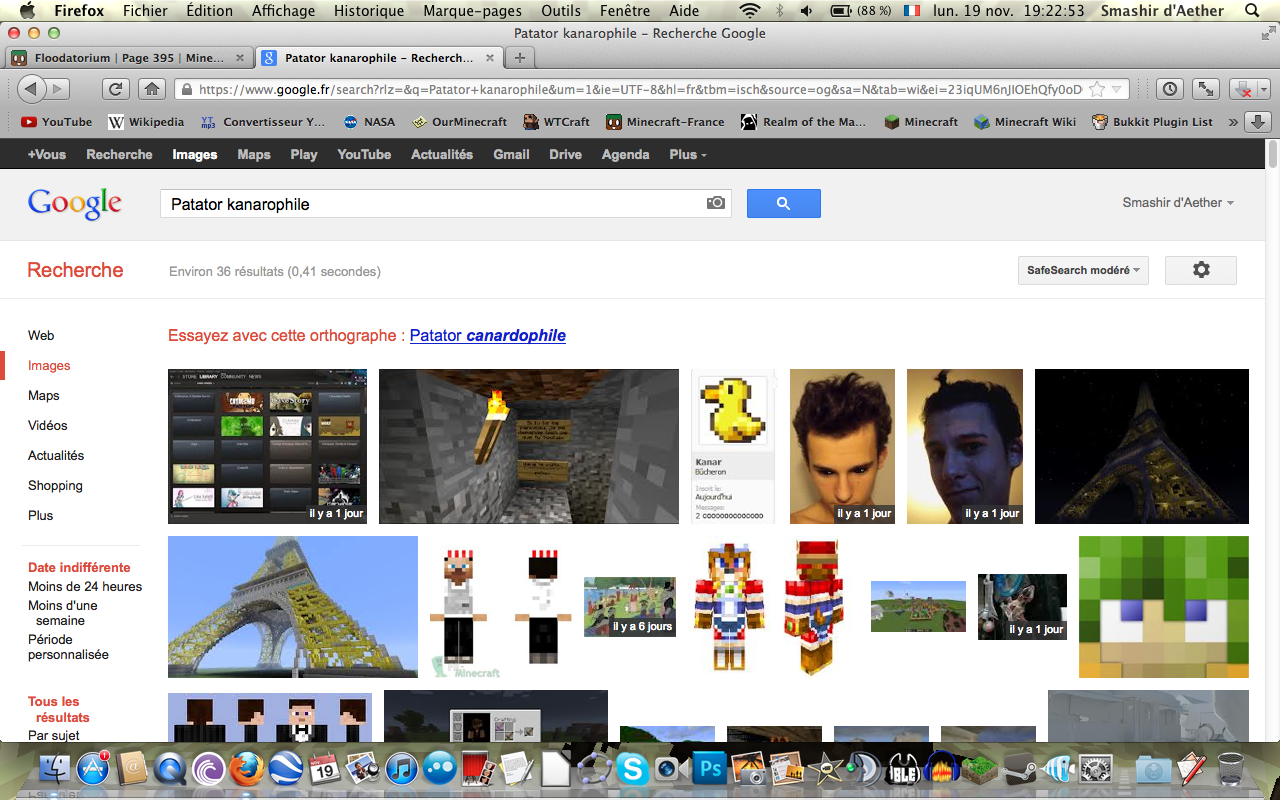The width and height of the screenshot is (1280, 800).
Task: Open the YouTube bookmark
Action: pyautogui.click(x=57, y=122)
